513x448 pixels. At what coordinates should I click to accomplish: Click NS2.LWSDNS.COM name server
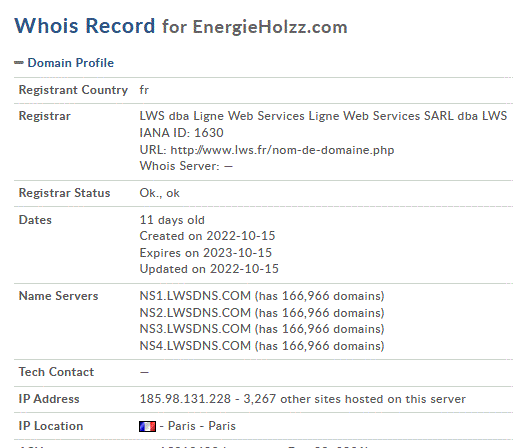(x=195, y=313)
